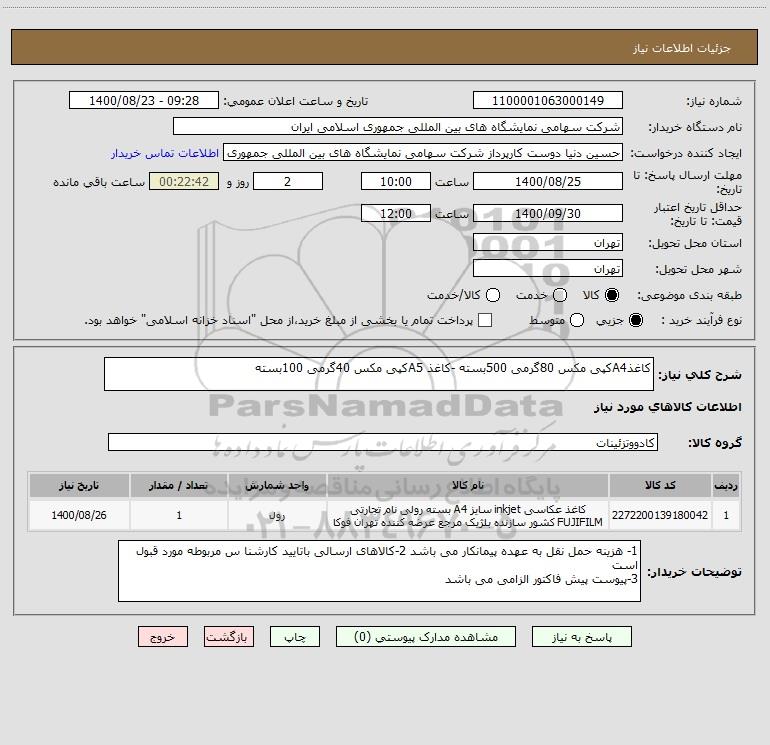Click the FUJIFILM inkjet paper name cell

tap(468, 515)
